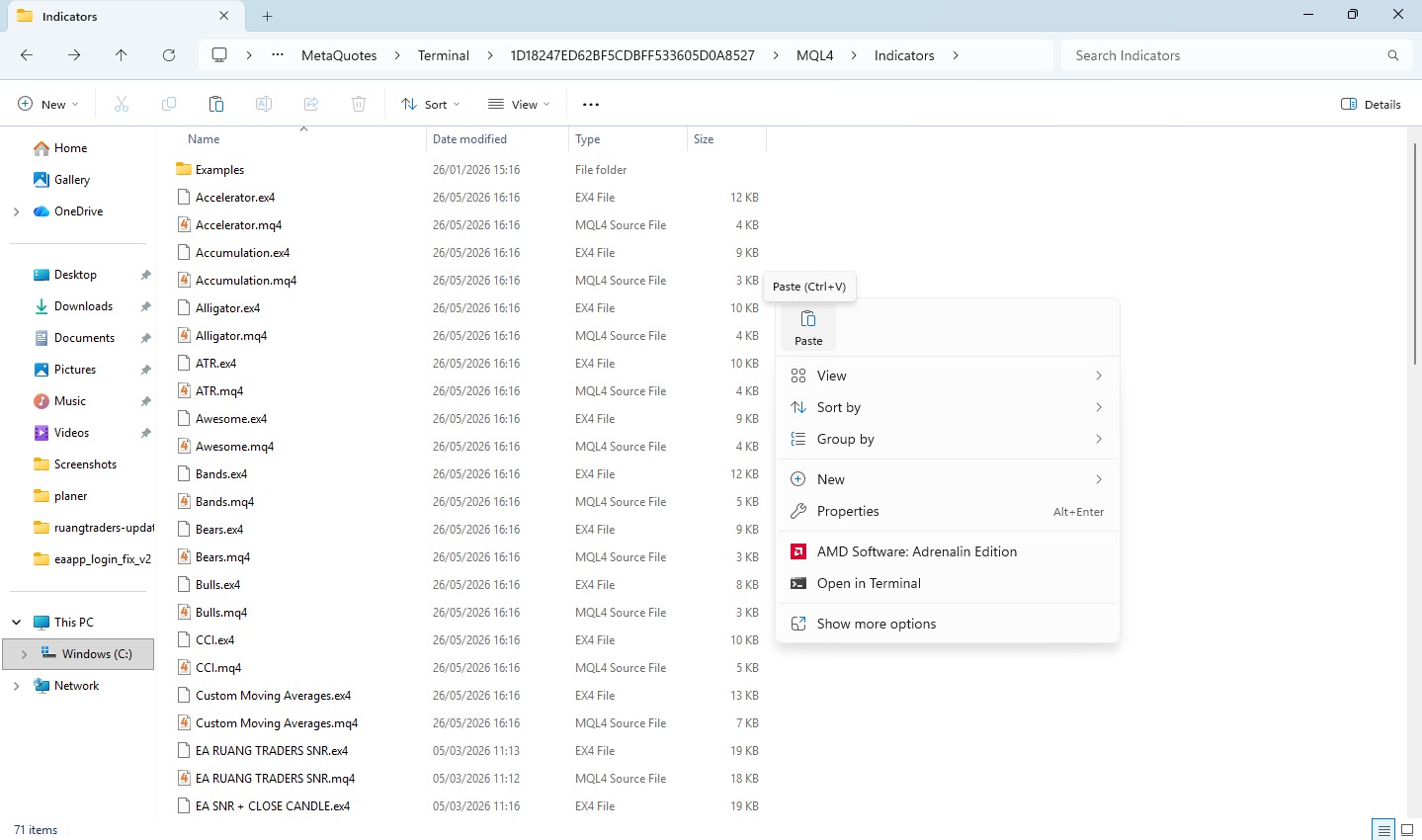Screen dimensions: 1422x840
Task: Click the Cut scissors icon in toolbar
Action: (x=122, y=104)
